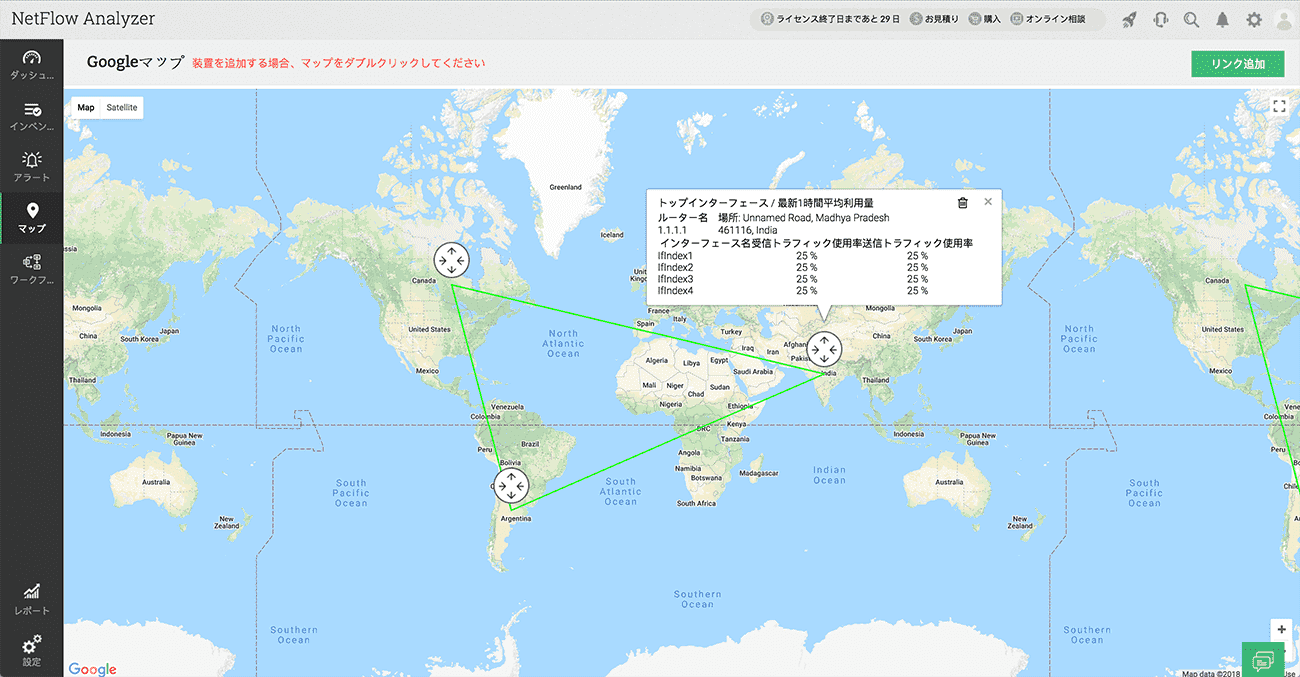Viewport: 1300px width, 677px height.
Task: Expand the router marker over India
Action: click(824, 349)
